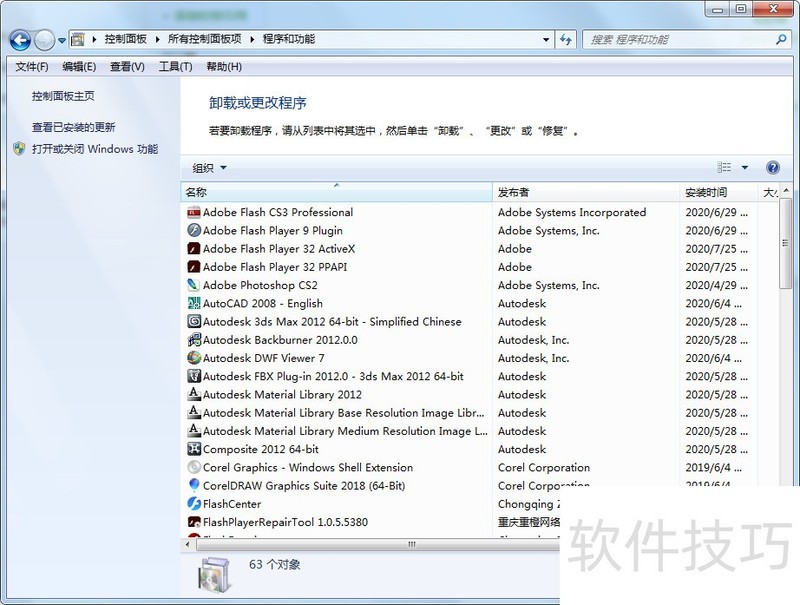This screenshot has width=800, height=605.
Task: Click the control panel icon in the address bar
Action: pos(78,39)
